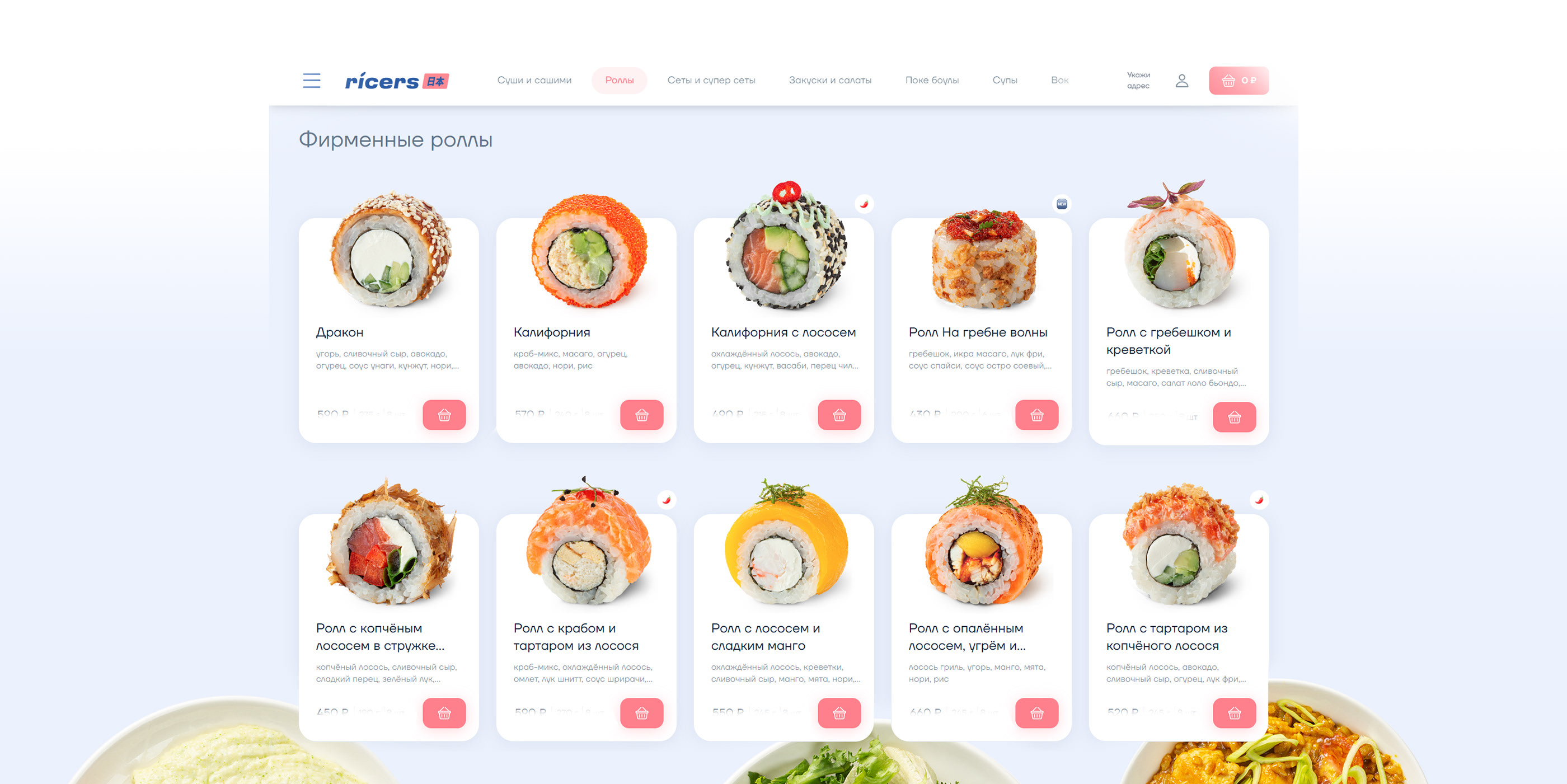Click Укажи адрес link

(x=1138, y=80)
